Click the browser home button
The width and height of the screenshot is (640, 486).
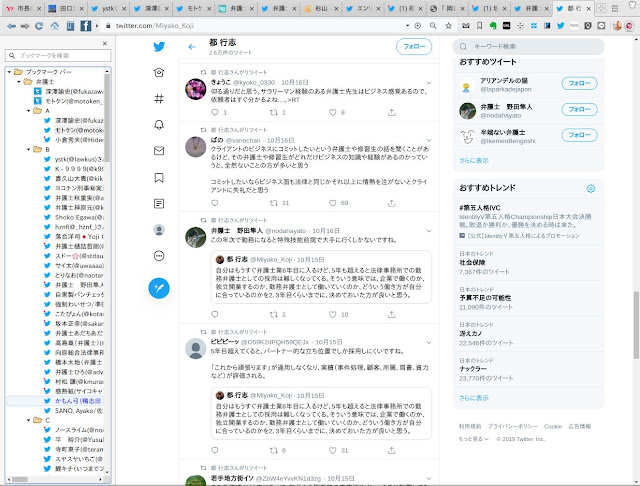click(x=55, y=26)
